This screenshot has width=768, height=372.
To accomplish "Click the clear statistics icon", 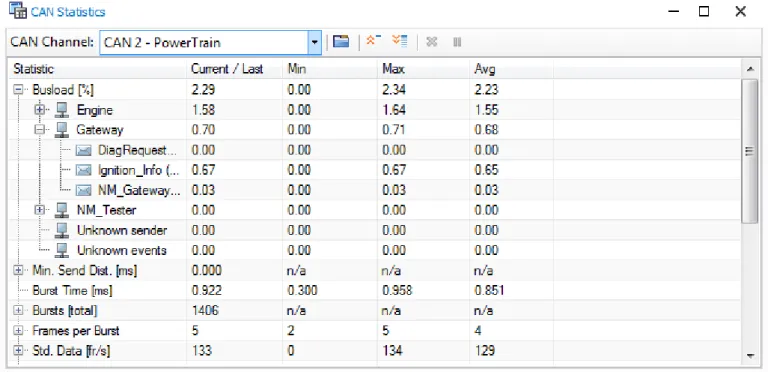I will tap(432, 42).
